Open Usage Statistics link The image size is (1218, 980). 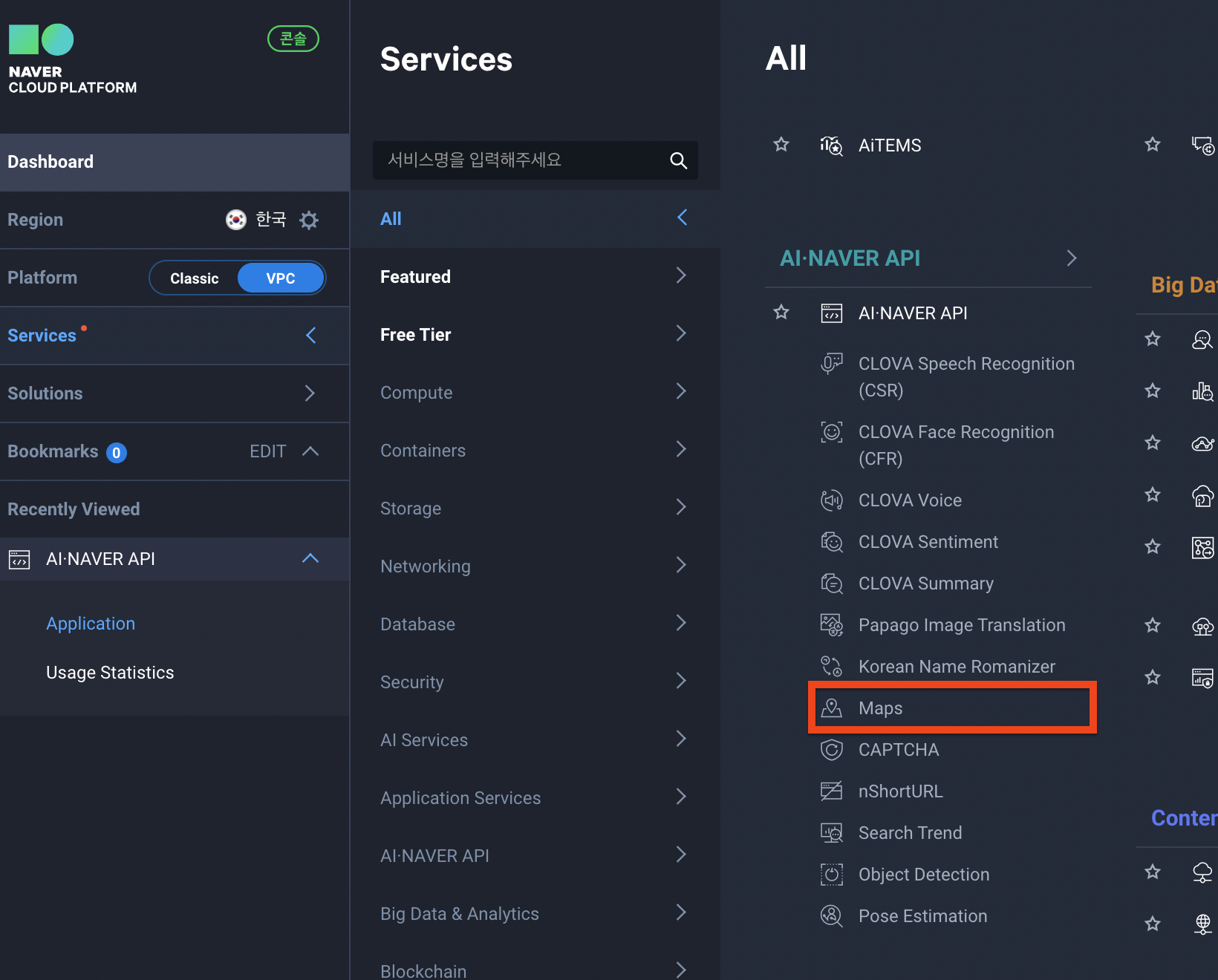[x=110, y=673]
